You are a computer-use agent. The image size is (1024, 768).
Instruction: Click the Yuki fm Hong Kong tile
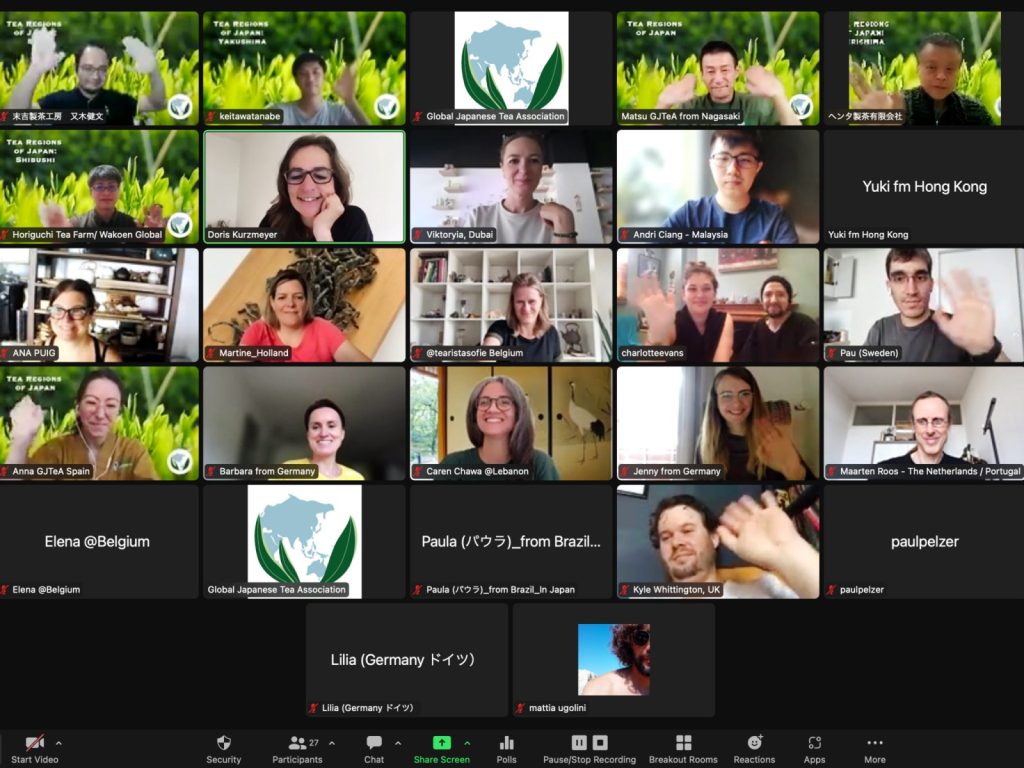[x=924, y=187]
